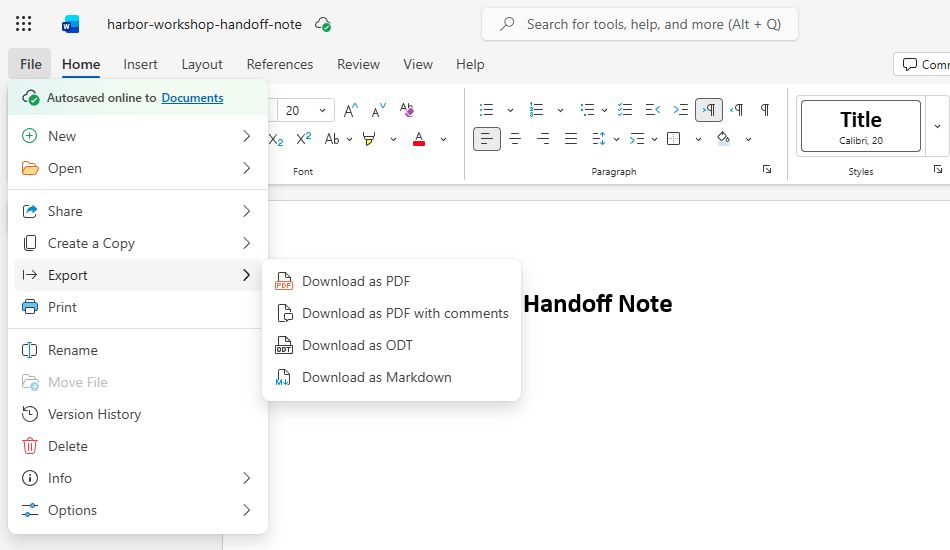Switch to the Review tab
The width and height of the screenshot is (950, 550).
point(358,64)
